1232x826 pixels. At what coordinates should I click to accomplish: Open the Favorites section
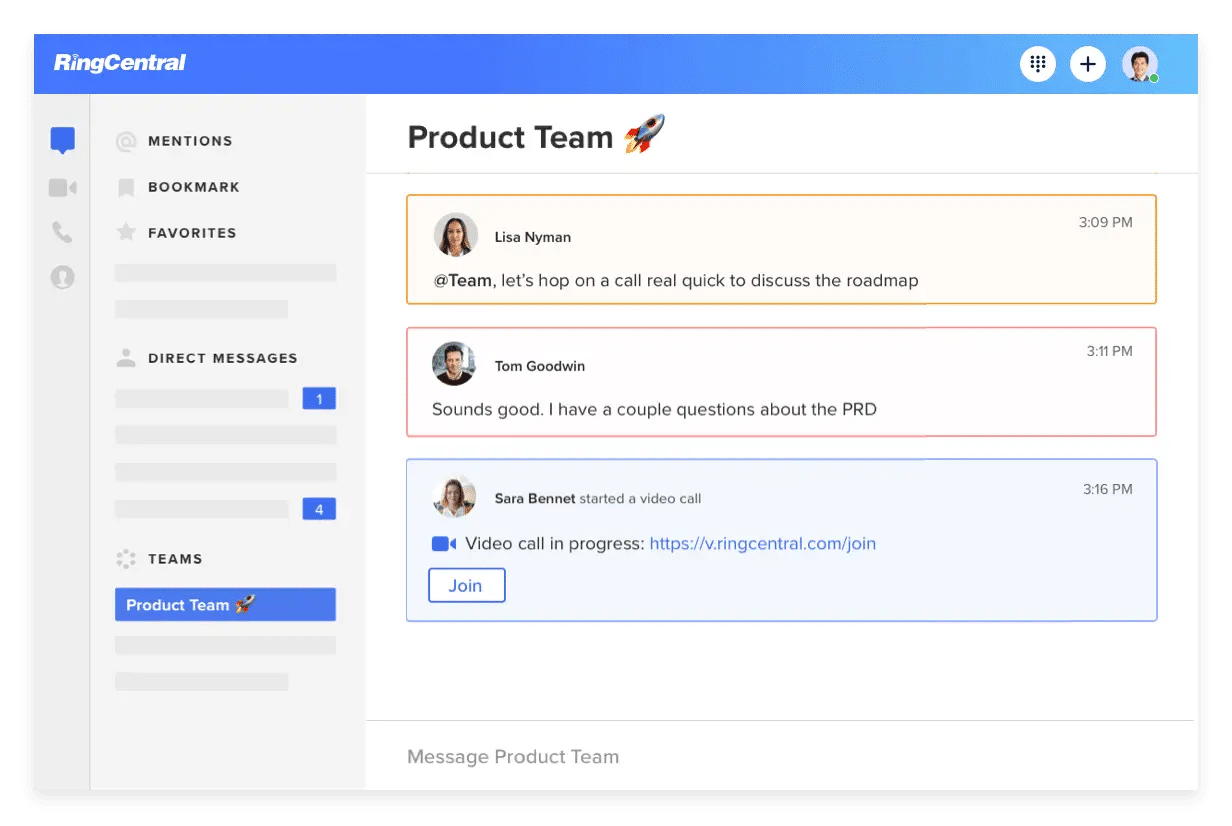pyautogui.click(x=191, y=233)
